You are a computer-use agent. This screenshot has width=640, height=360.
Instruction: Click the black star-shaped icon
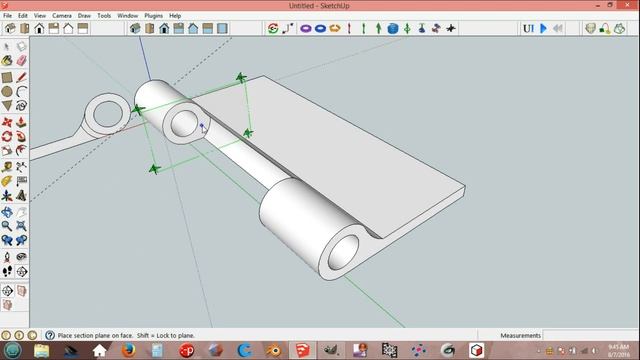point(451,28)
